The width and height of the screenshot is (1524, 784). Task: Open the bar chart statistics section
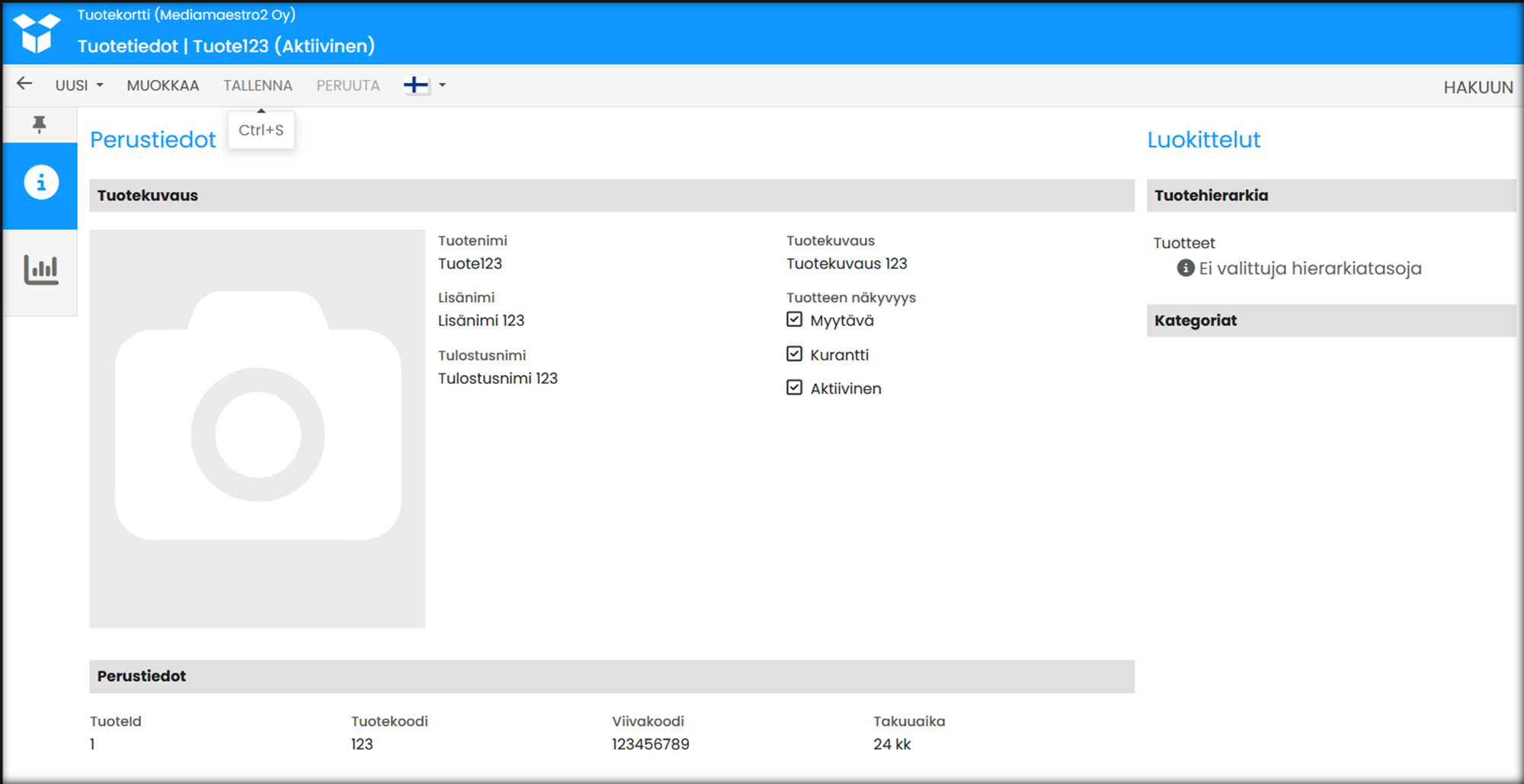pos(41,270)
